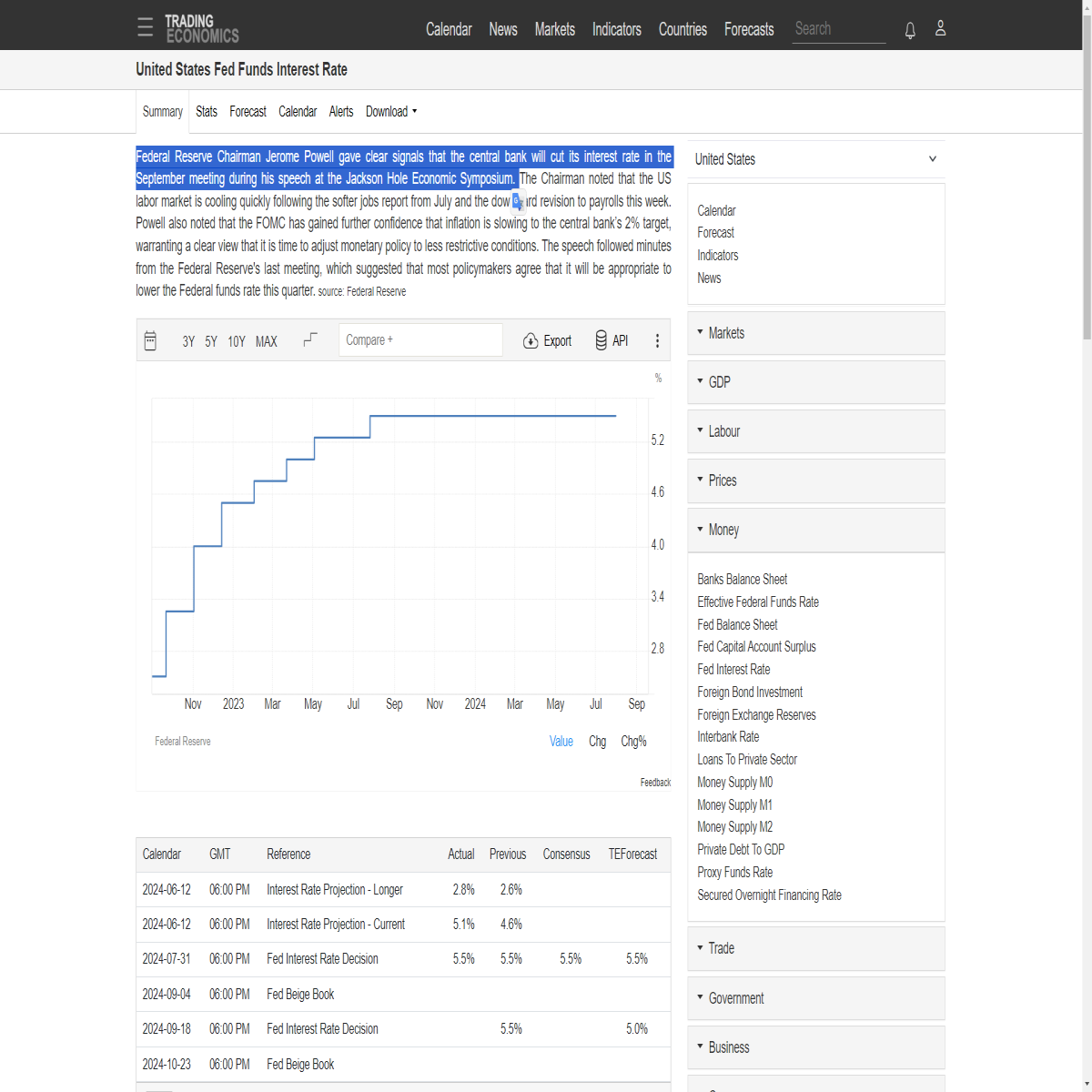Open the notifications bell icon

[910, 30]
